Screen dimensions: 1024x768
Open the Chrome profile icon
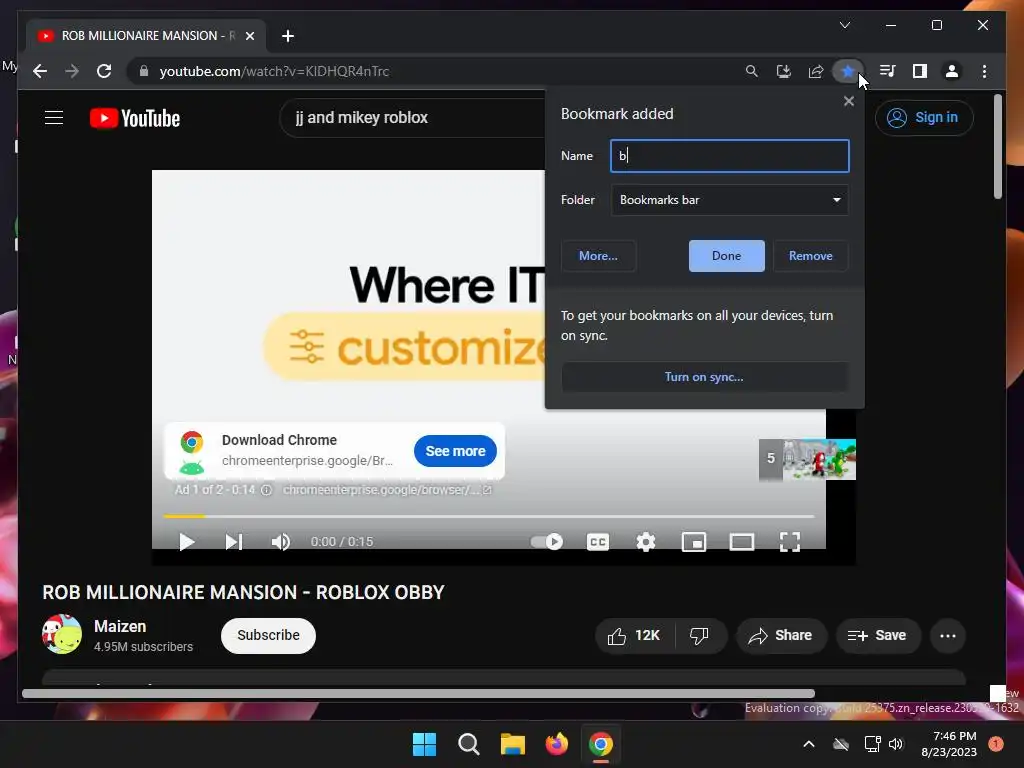(952, 71)
